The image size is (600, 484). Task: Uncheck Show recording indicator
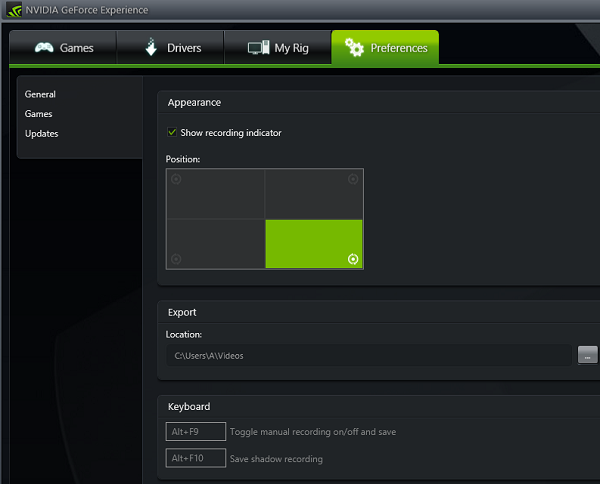172,133
